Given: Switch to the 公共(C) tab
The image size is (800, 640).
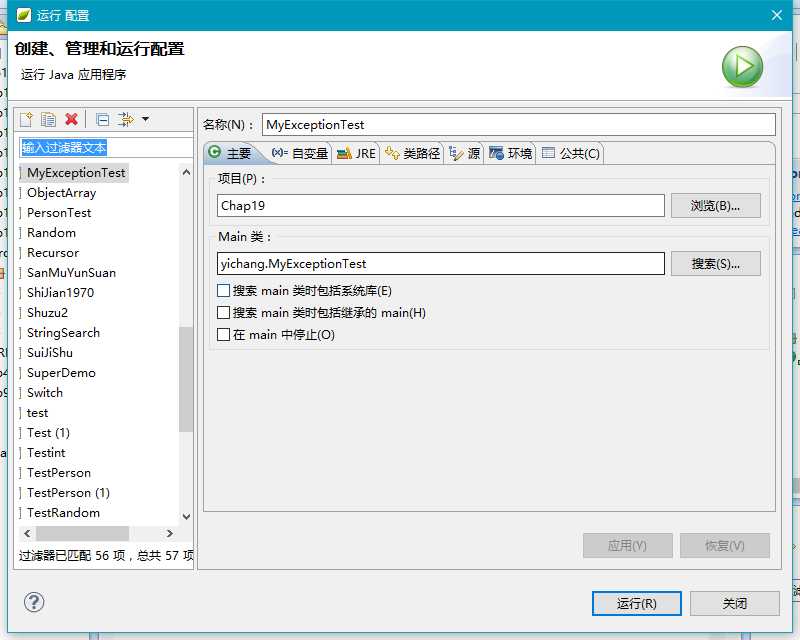Looking at the screenshot, I should pos(571,153).
